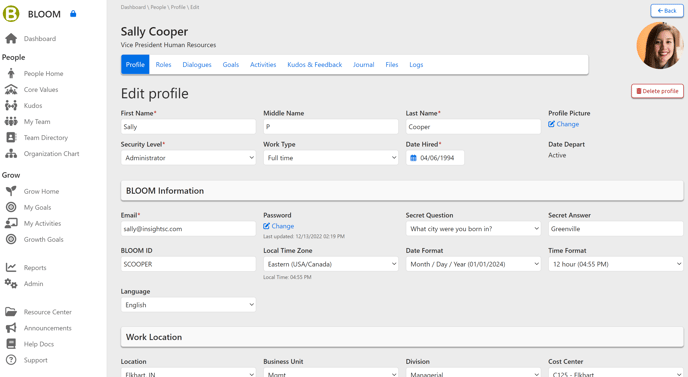This screenshot has width=688, height=377.
Task: Open the Local Time Zone dropdown
Action: pos(330,264)
